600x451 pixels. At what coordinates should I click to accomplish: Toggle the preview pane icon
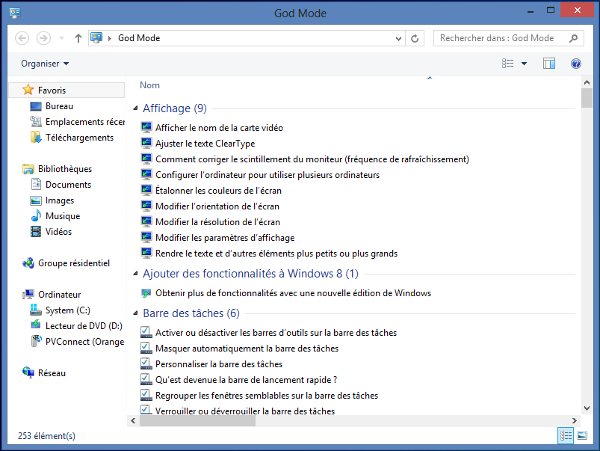point(549,64)
